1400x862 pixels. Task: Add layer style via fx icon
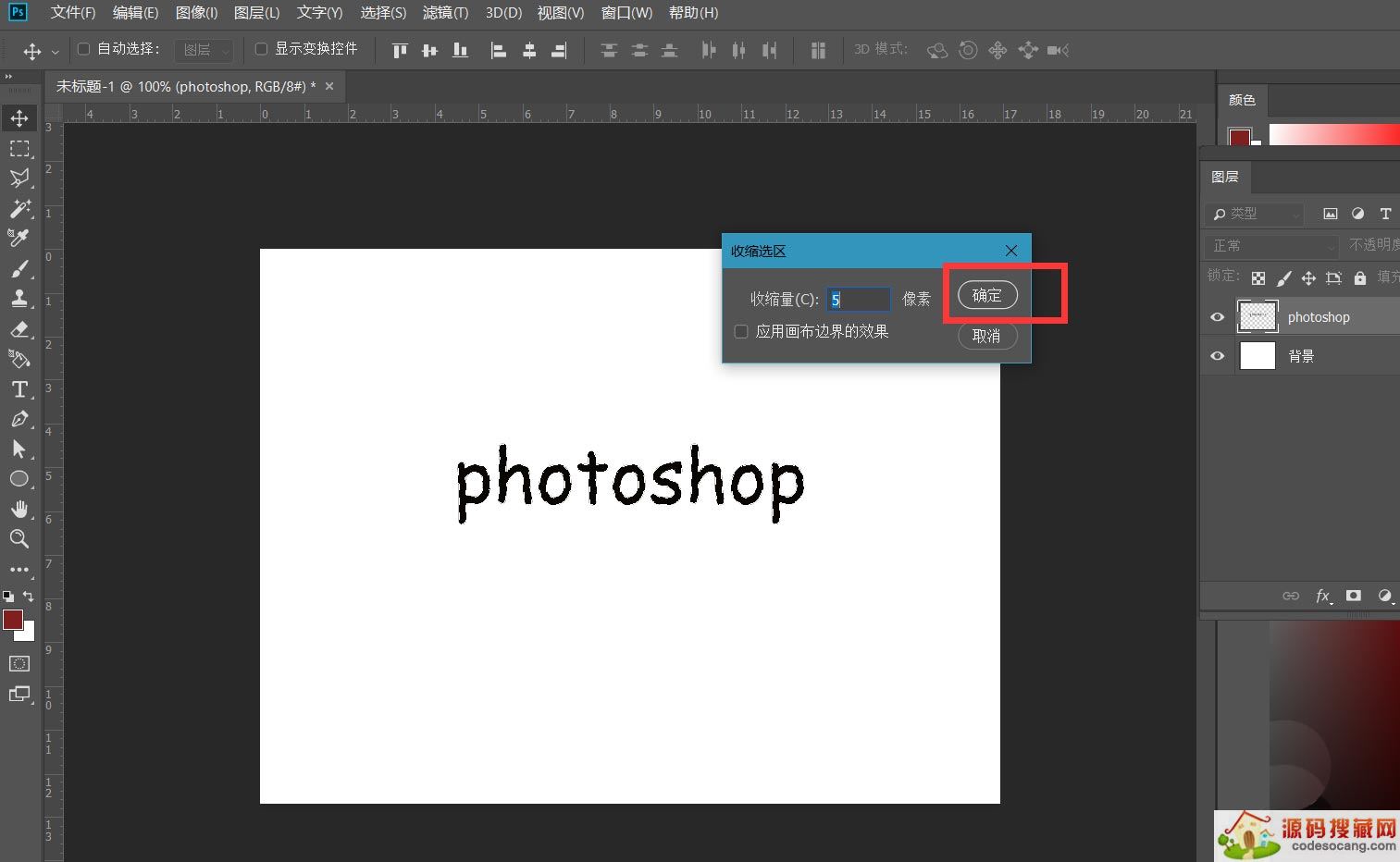click(x=1324, y=597)
